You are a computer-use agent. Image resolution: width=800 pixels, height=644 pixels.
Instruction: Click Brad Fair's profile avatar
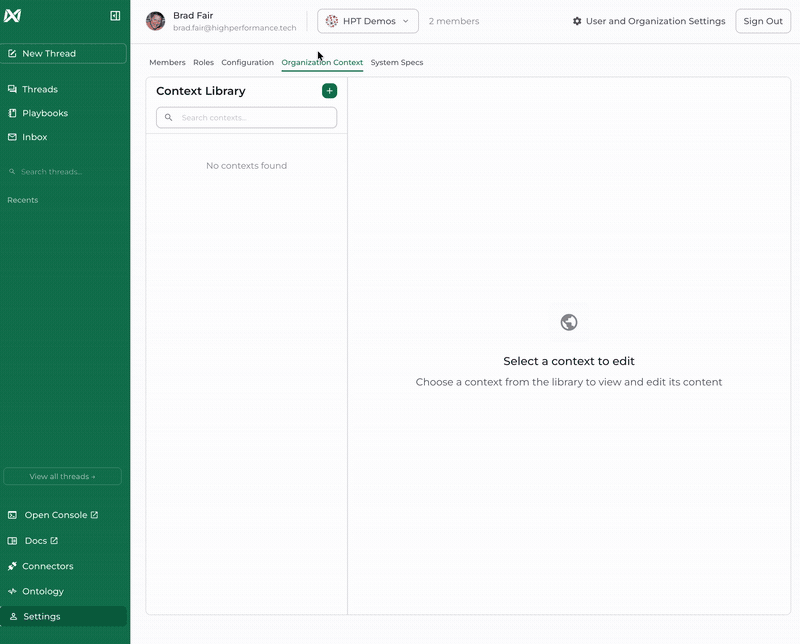155,20
